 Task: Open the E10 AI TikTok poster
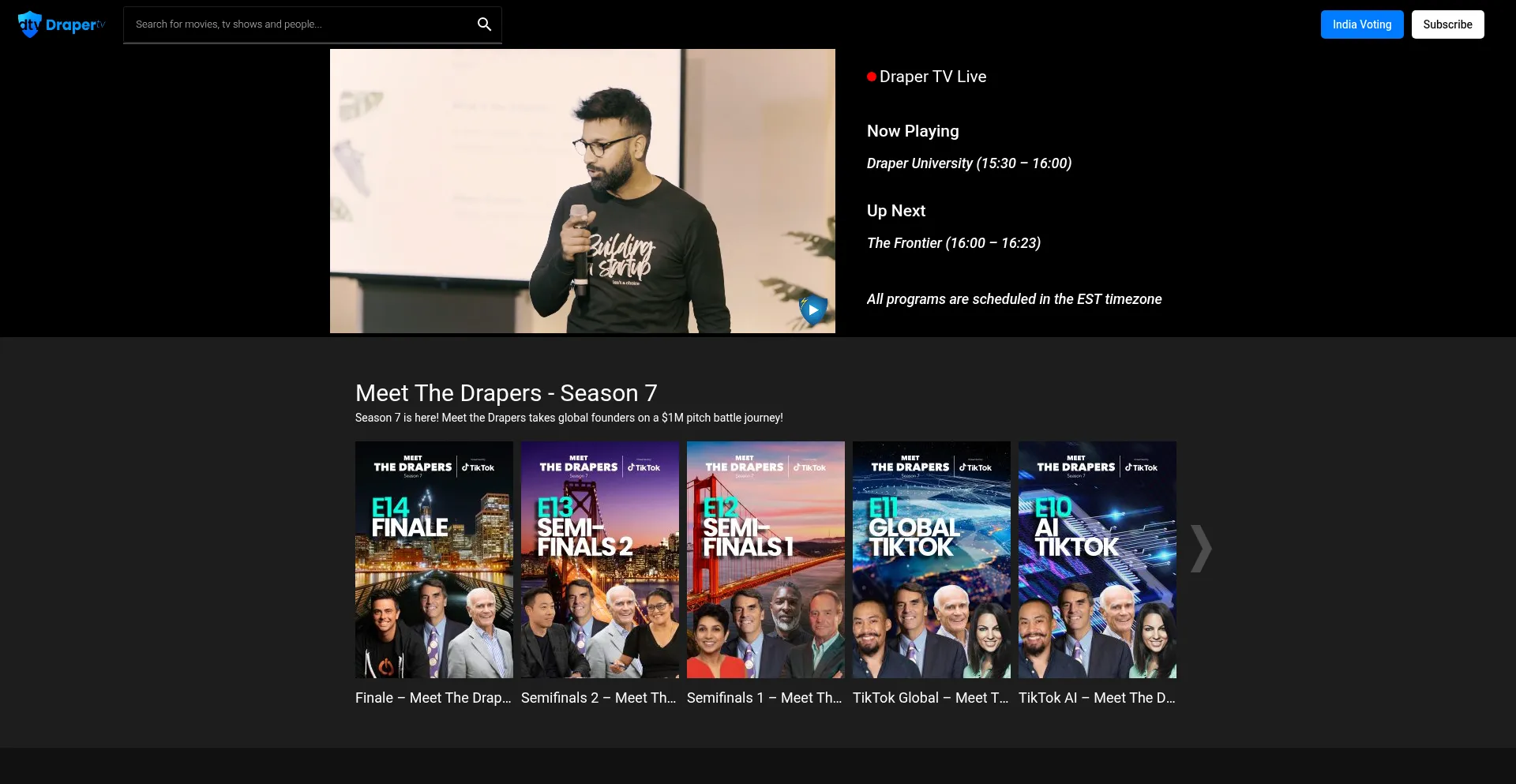click(1098, 559)
